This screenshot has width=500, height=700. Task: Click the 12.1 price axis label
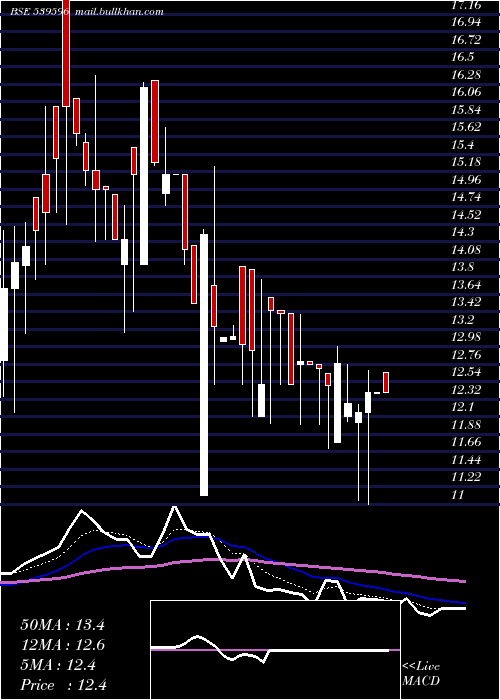462,407
